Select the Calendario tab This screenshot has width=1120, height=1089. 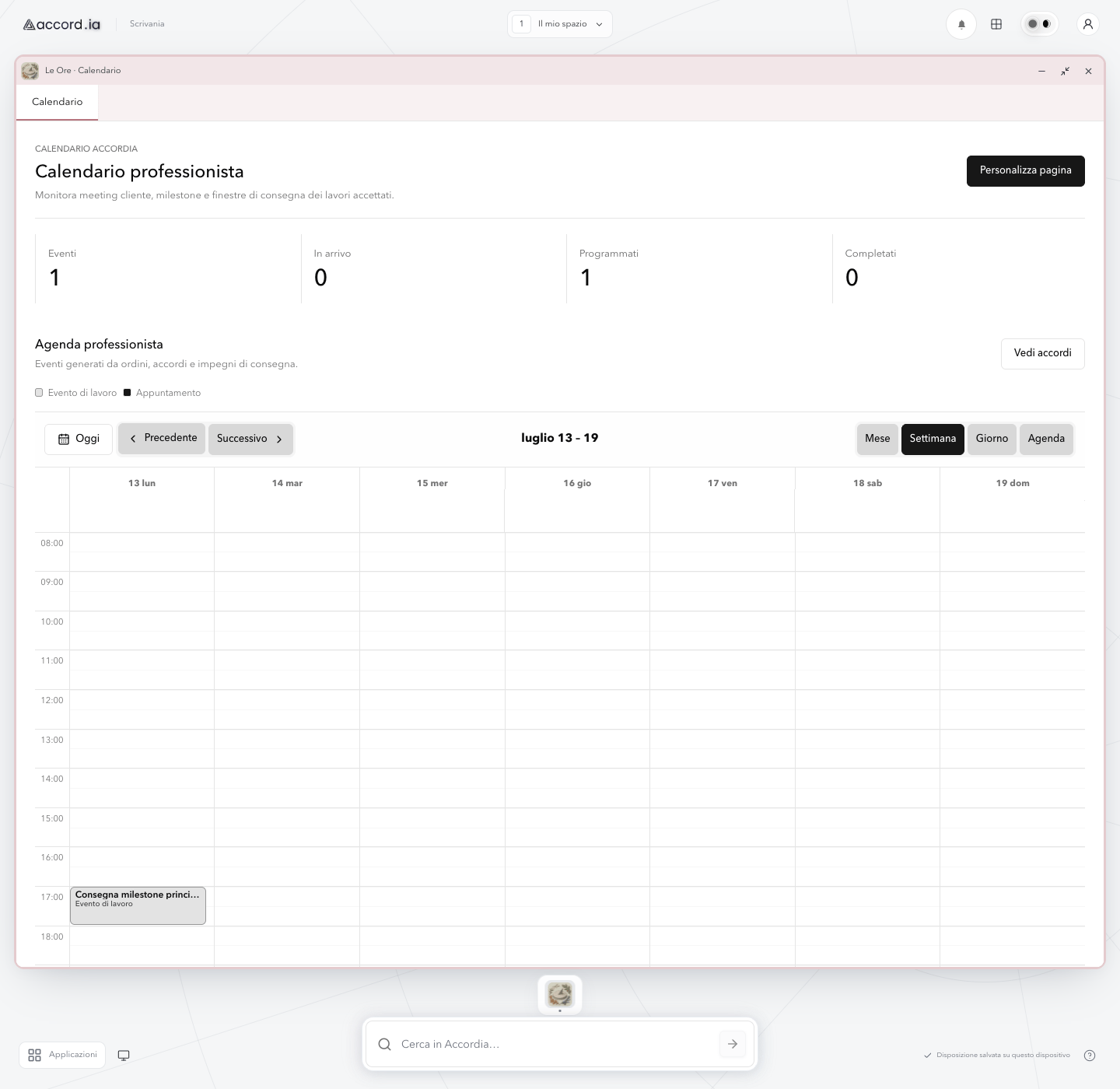tap(57, 102)
